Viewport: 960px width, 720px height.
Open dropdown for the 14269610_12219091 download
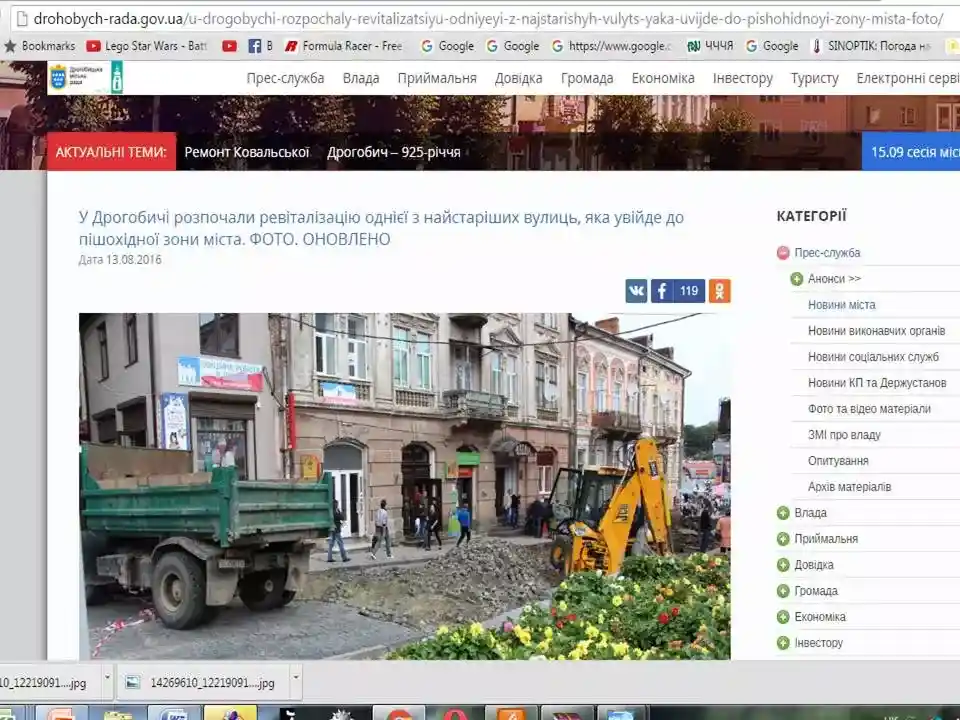296,678
